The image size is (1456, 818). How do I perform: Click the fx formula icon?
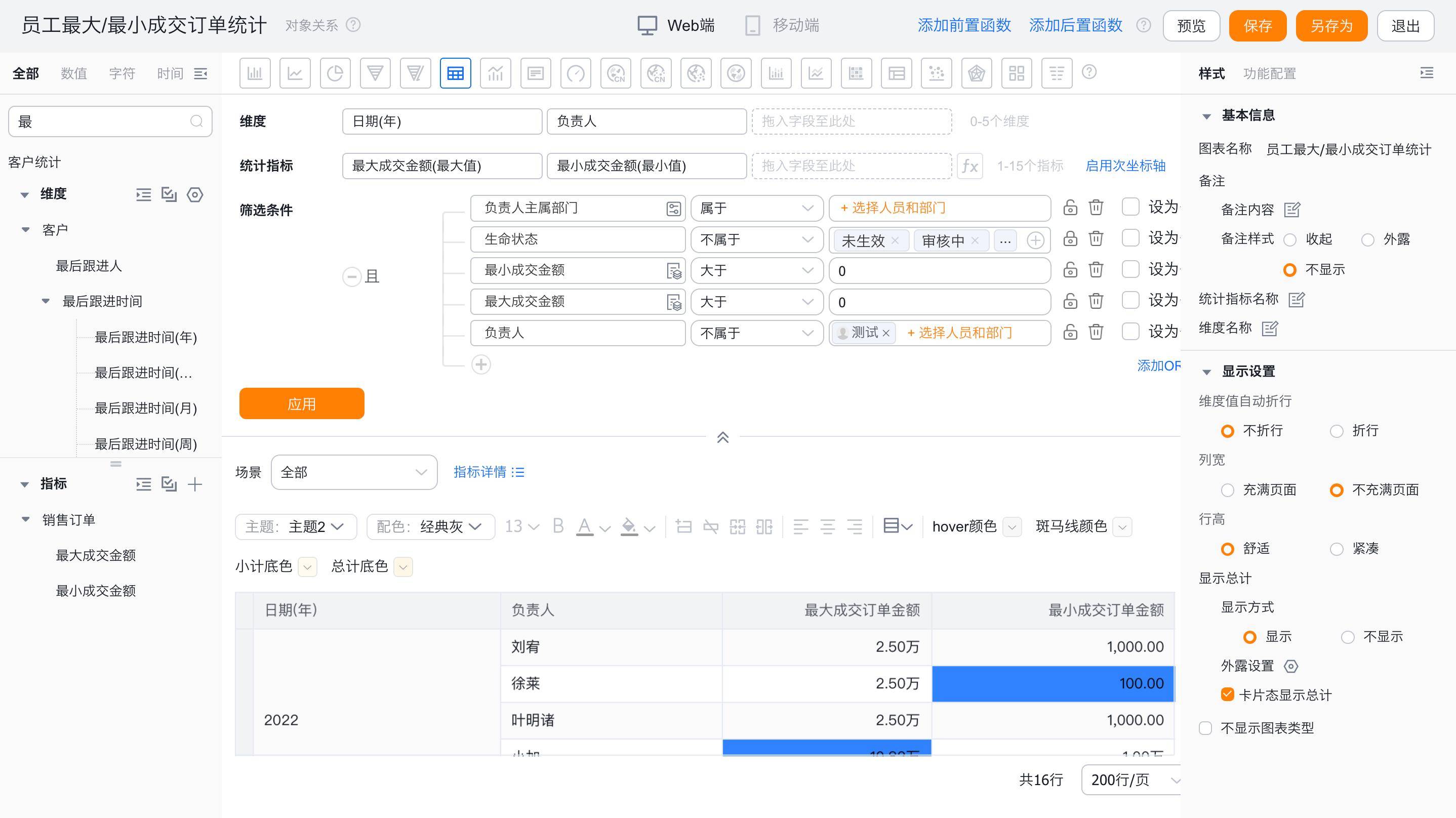point(969,166)
